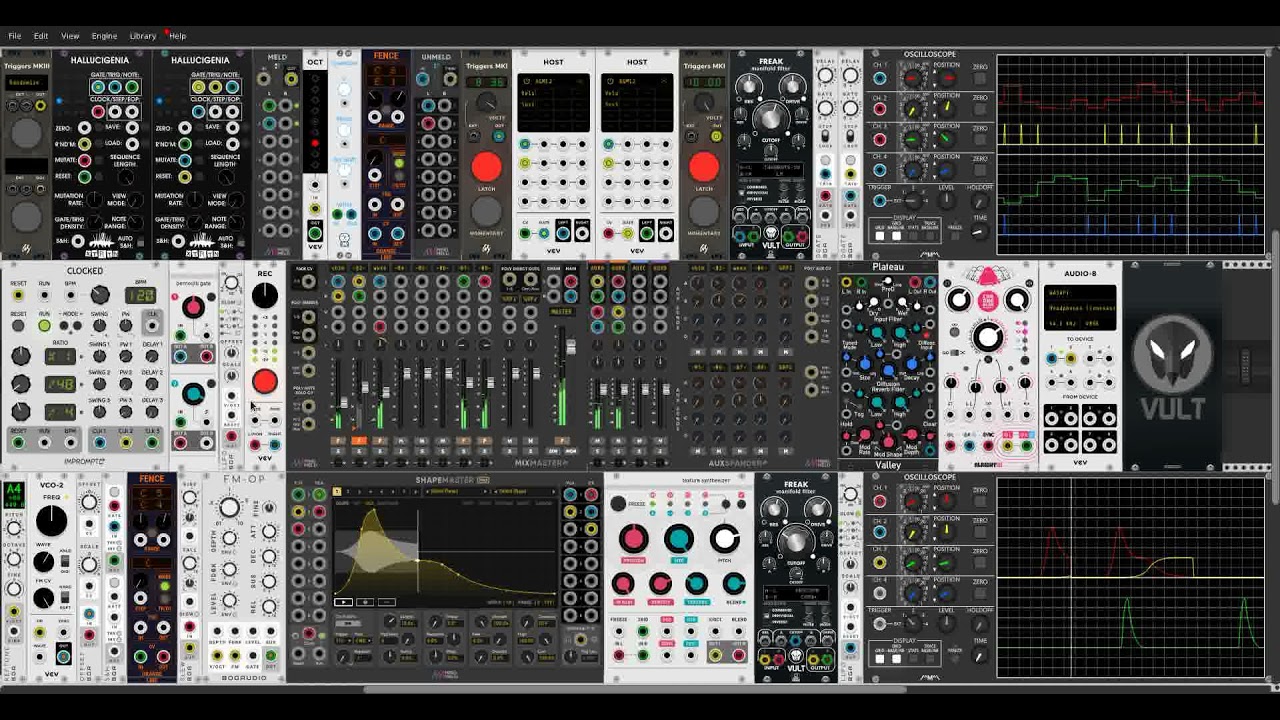1280x720 pixels.
Task: Solo MixMaster track 1
Action: click(338, 451)
